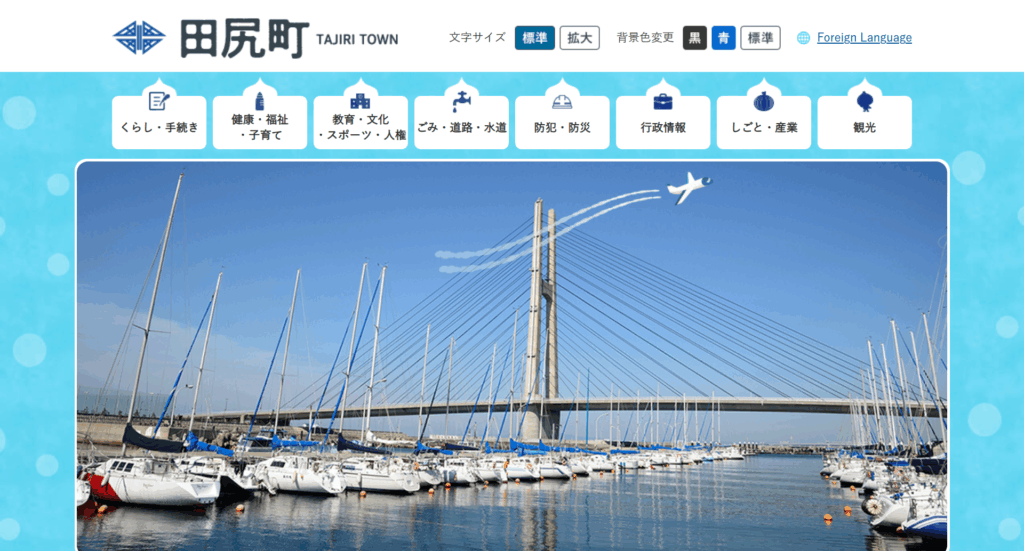Click the building icon above 健康・福祉・子育て
This screenshot has width=1024, height=551.
(x=260, y=101)
